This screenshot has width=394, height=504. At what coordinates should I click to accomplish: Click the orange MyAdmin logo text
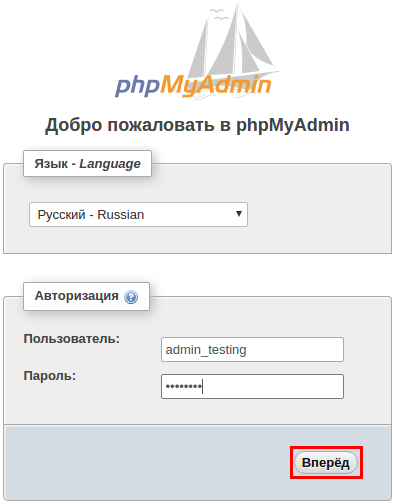point(216,85)
